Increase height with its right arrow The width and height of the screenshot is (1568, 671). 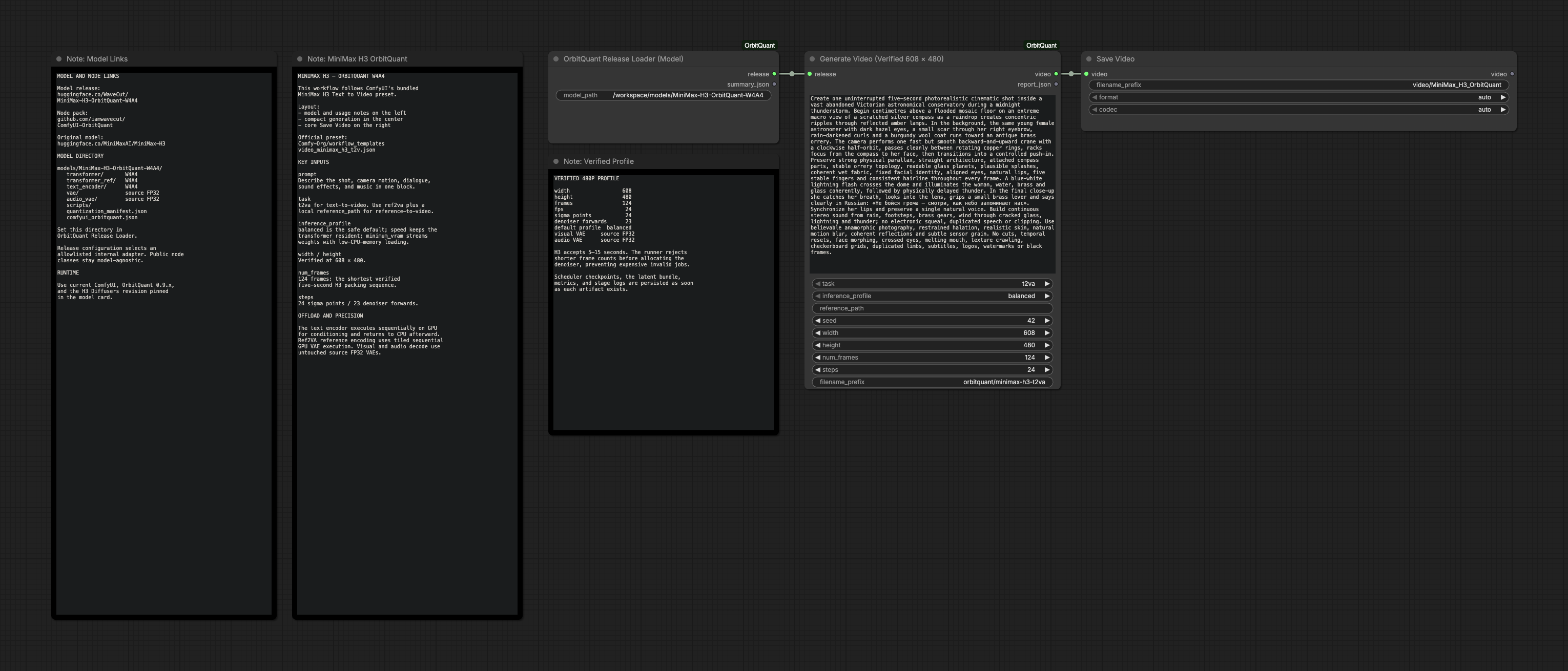[x=1047, y=345]
